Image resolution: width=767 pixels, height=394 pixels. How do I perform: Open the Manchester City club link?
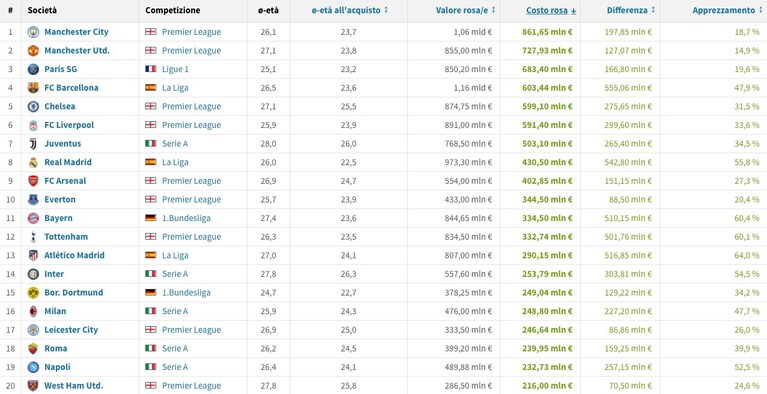76,32
